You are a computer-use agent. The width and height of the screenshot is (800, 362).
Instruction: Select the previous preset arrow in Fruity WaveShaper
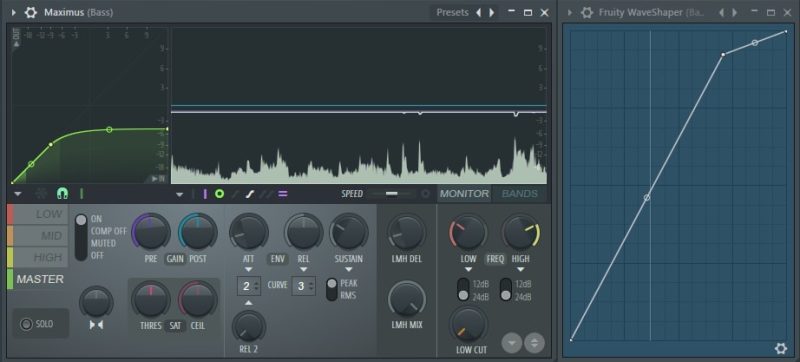[721, 12]
